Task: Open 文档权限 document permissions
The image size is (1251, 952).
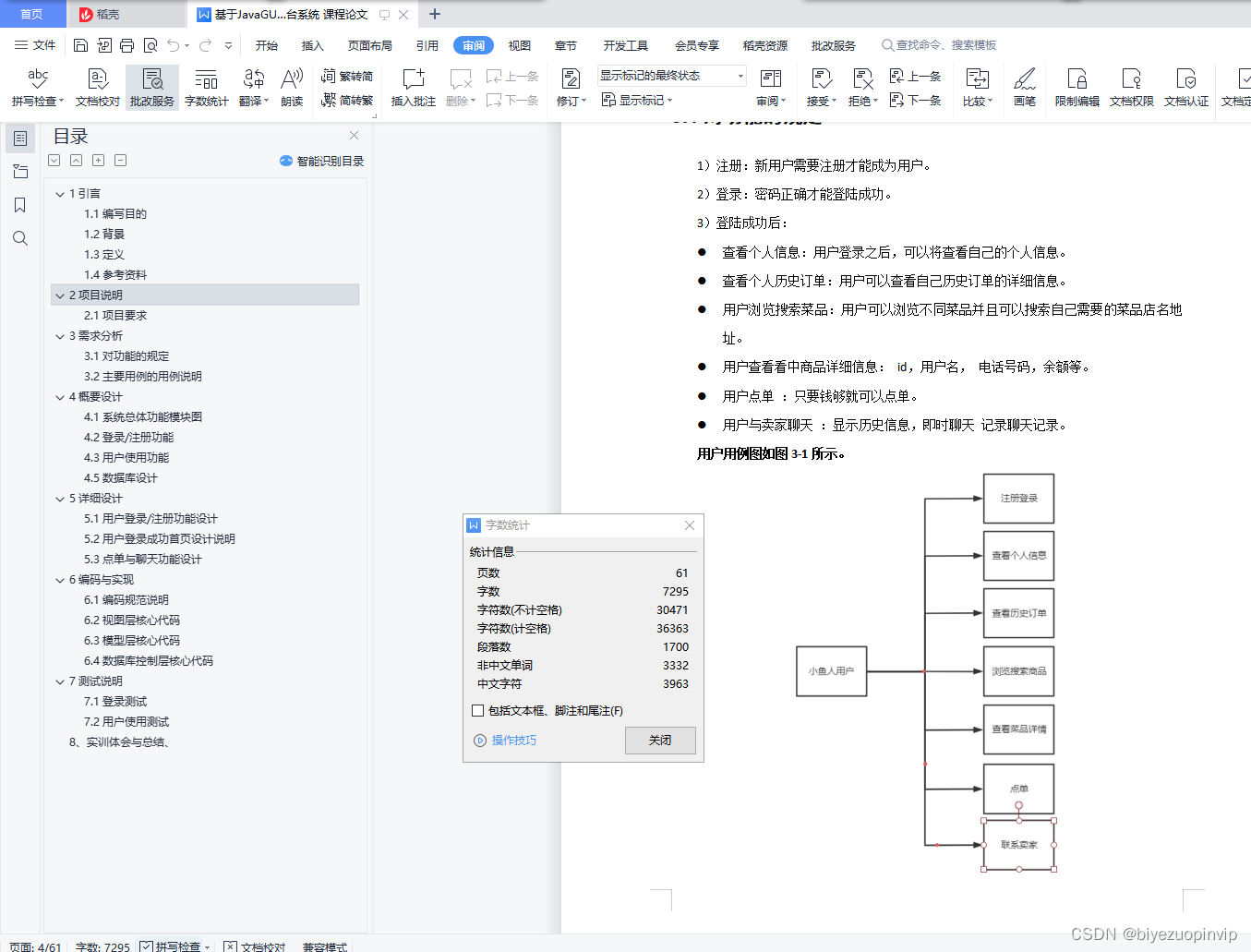Action: (x=1132, y=88)
